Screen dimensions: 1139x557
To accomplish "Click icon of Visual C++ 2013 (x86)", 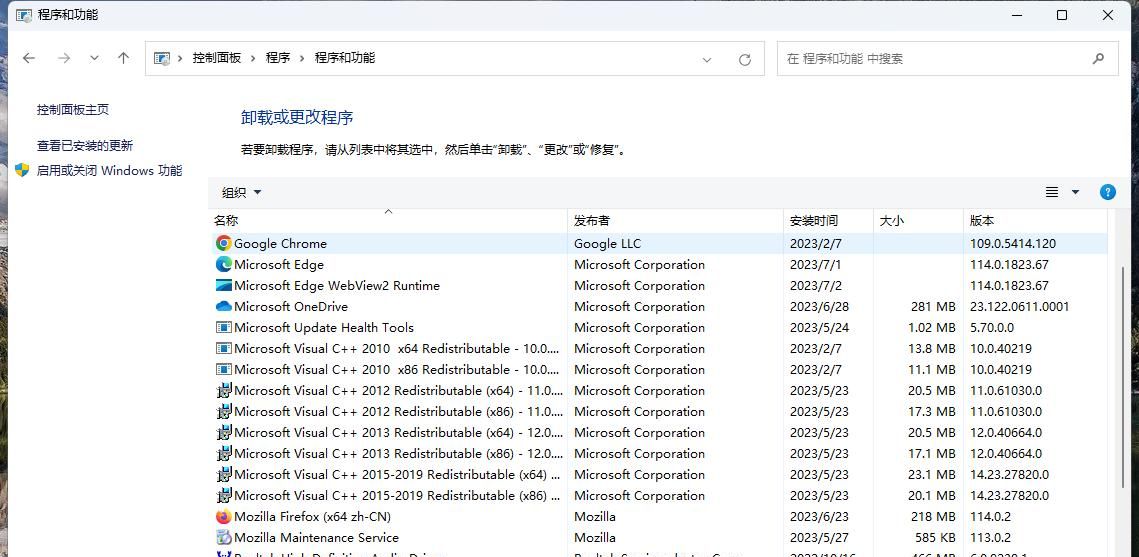I will (x=224, y=454).
